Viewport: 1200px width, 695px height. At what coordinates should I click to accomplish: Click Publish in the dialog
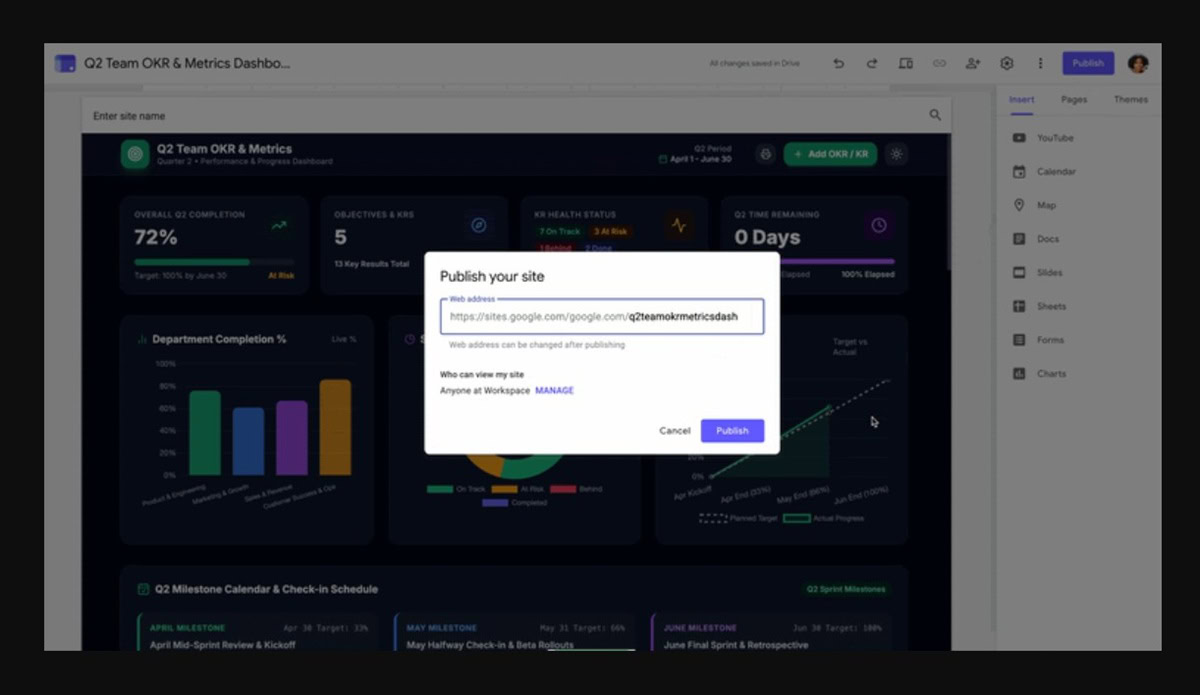[x=732, y=431]
